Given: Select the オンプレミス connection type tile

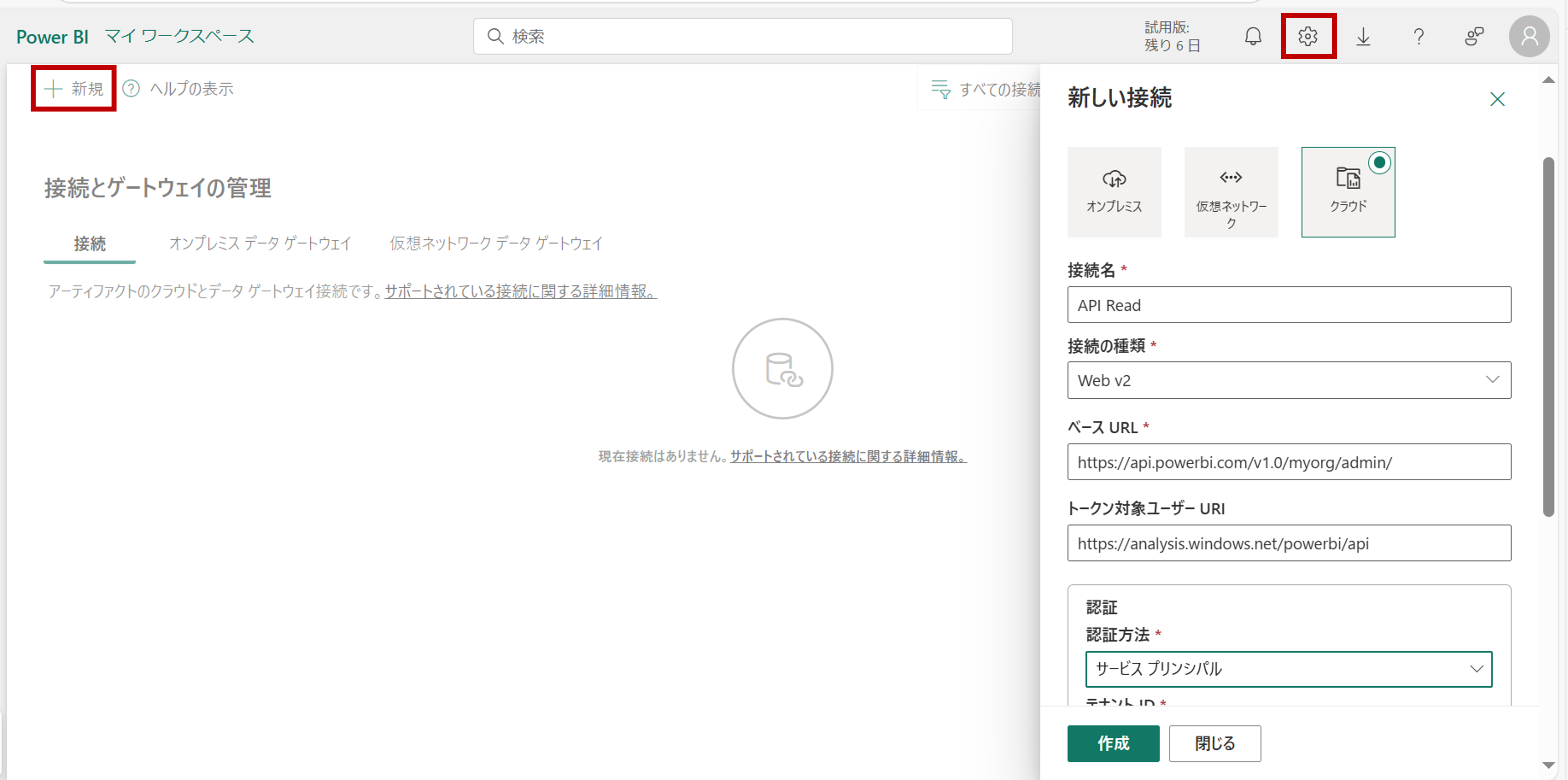Looking at the screenshot, I should click(x=1114, y=192).
